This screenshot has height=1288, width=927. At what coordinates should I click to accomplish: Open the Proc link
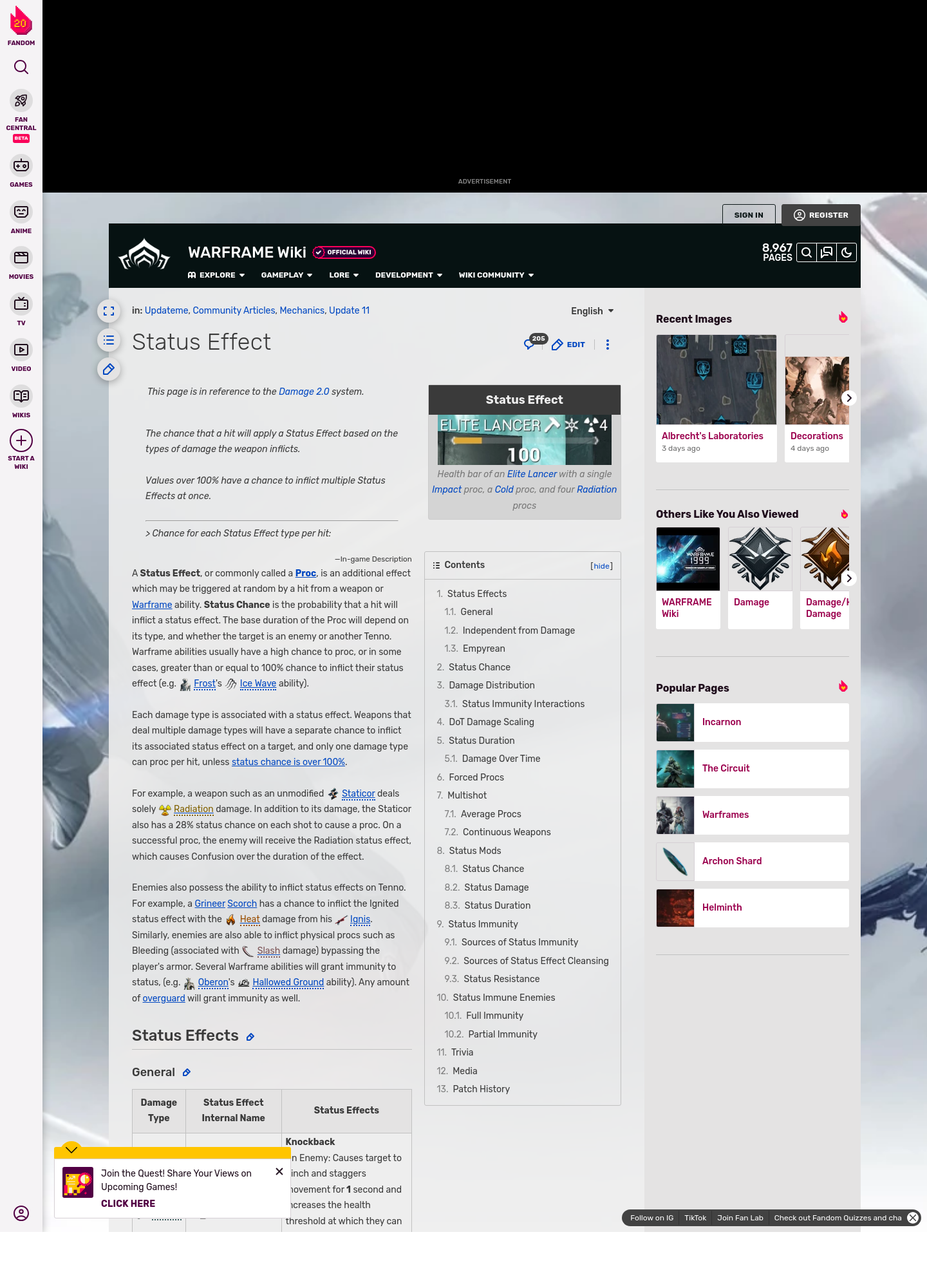pyautogui.click(x=306, y=573)
